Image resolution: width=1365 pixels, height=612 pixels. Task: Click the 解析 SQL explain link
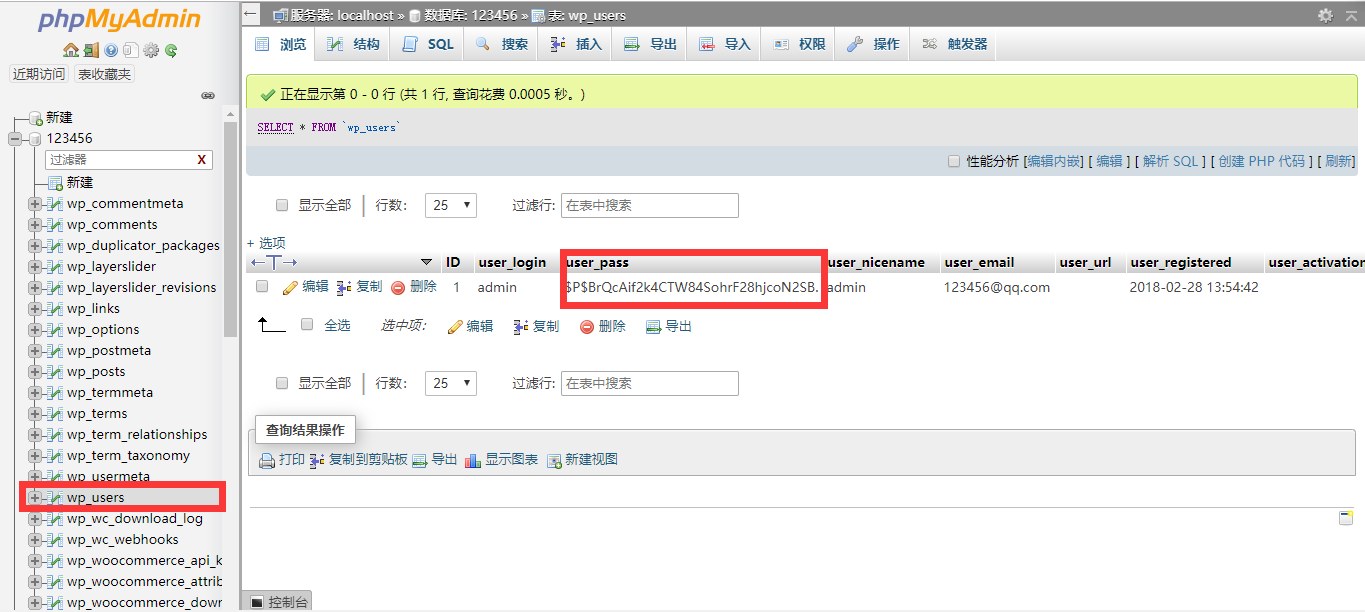coord(1170,161)
